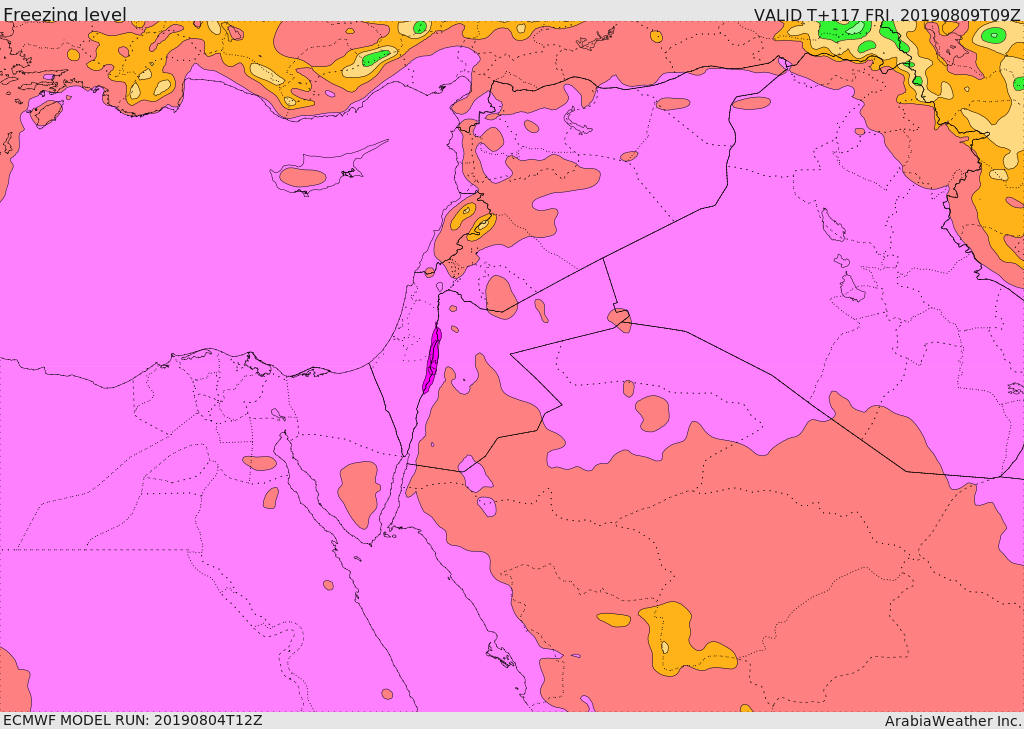This screenshot has width=1024, height=729.
Task: Click the 'VALID T+117 FRI. 20190809T09Z' label
Action: (887, 14)
